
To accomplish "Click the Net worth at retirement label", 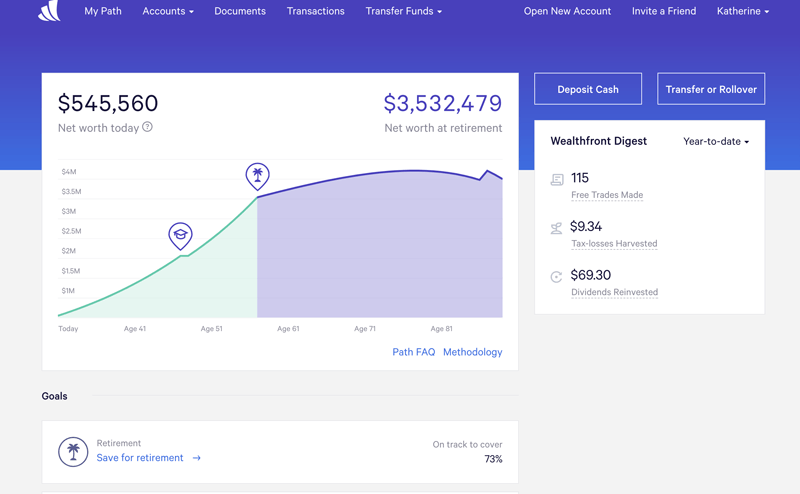I will click(x=443, y=128).
